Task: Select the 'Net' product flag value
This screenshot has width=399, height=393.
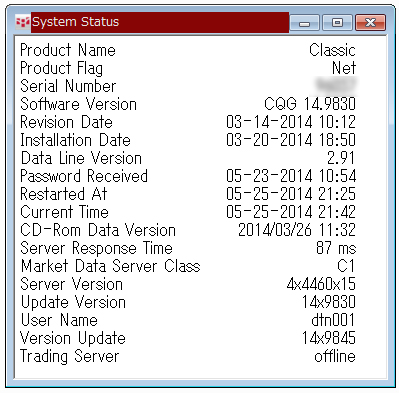Action: coord(344,68)
